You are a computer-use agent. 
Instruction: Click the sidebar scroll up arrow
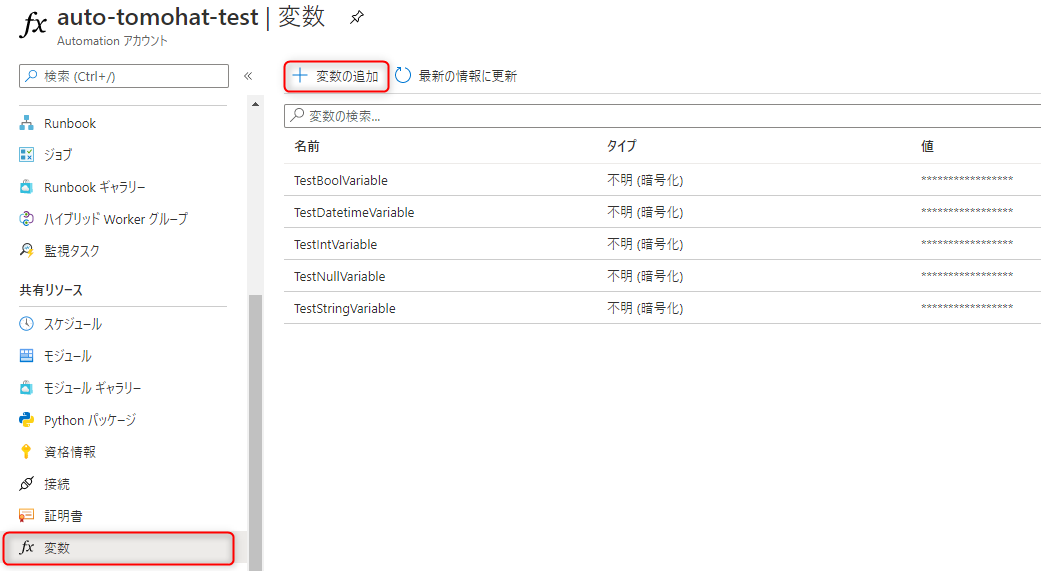coord(255,104)
